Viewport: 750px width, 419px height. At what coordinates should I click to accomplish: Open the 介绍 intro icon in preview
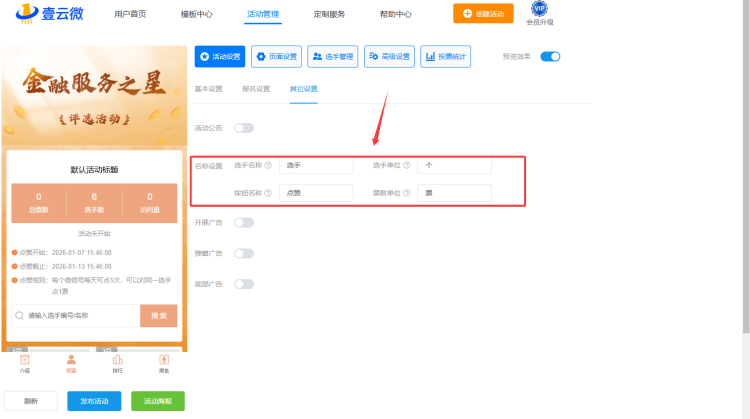(24, 361)
